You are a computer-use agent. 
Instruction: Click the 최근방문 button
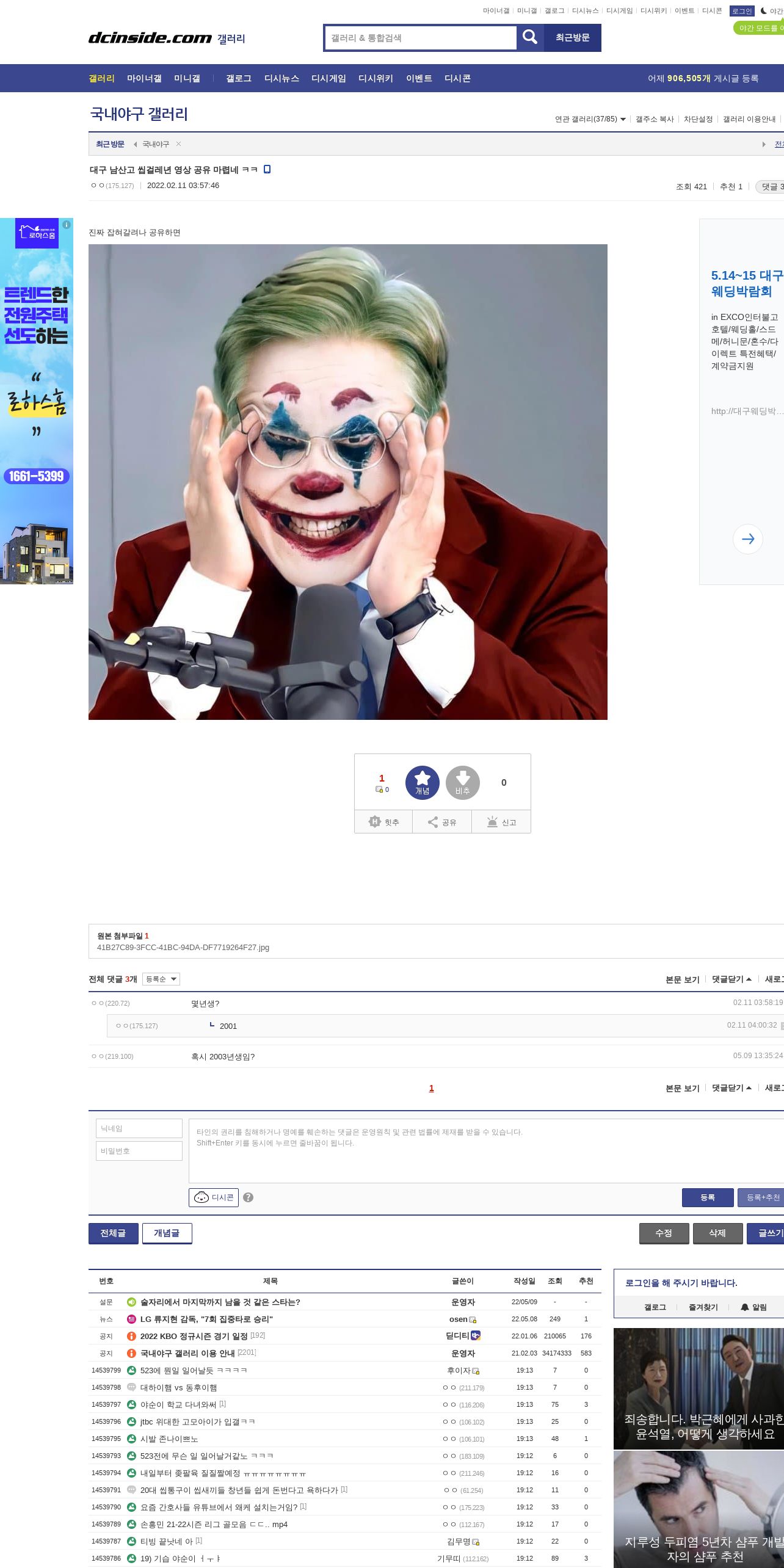(x=572, y=38)
